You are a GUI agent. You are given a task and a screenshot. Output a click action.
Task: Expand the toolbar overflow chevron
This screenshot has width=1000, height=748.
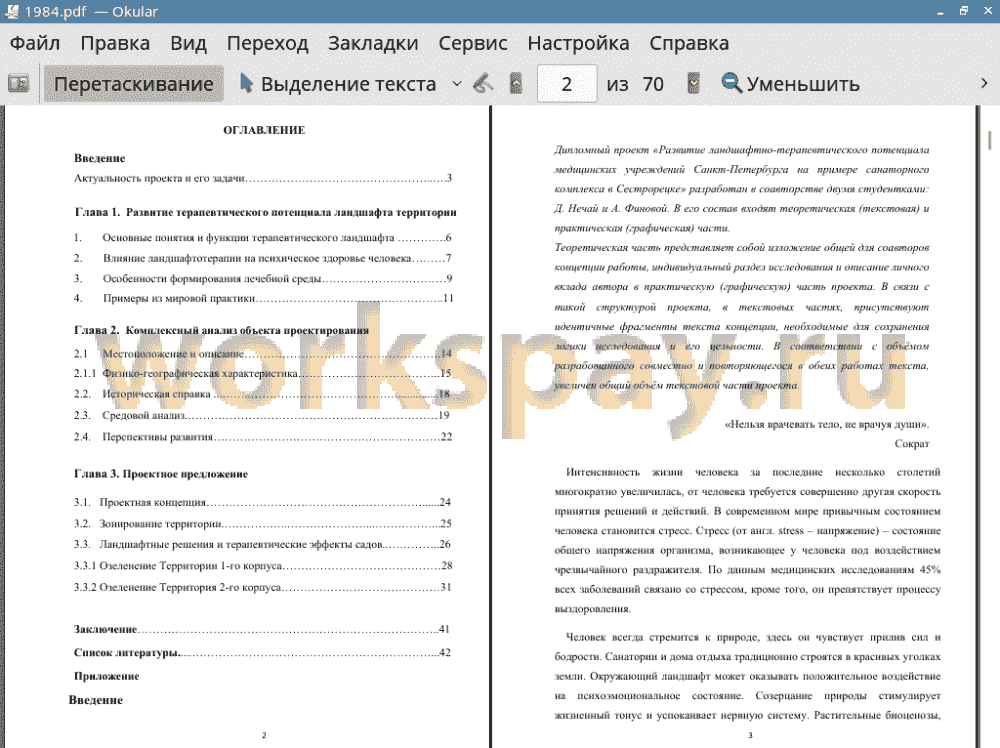[984, 84]
